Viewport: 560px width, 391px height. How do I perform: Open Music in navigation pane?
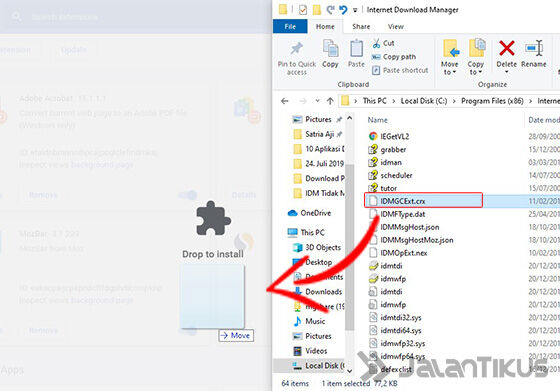pos(309,321)
